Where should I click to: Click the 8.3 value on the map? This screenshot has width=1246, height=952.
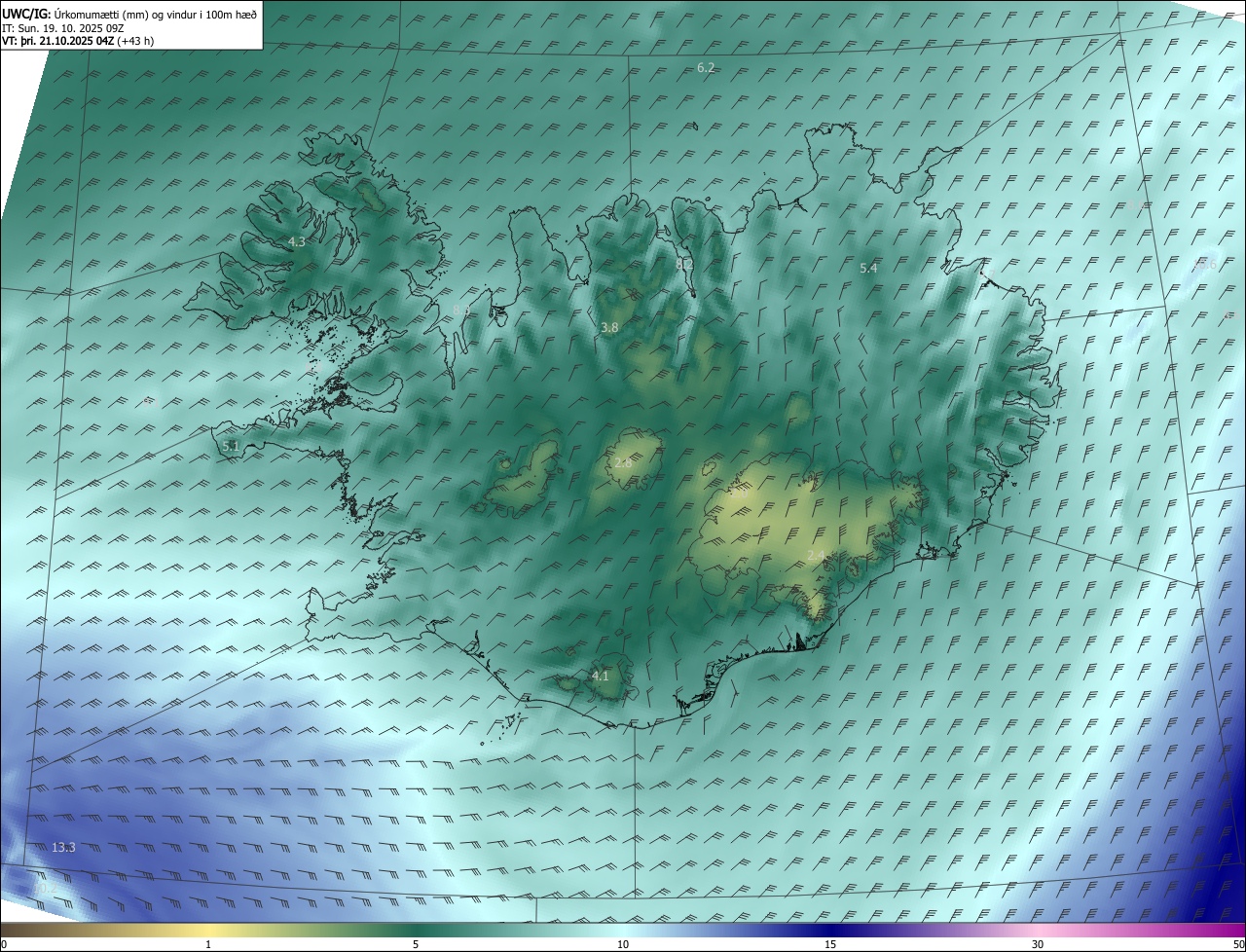tap(461, 311)
